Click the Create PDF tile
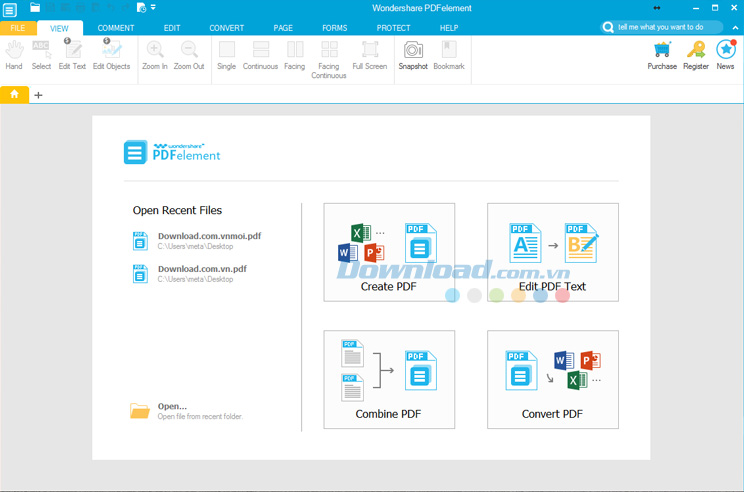 [x=389, y=252]
